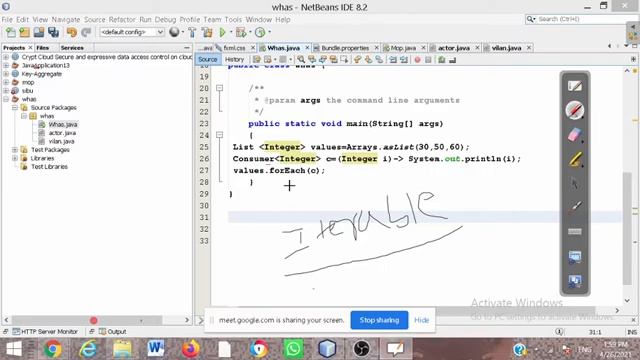Screen dimensions: 640x360
Task: Switch to the actor.java tab
Action: pos(453,48)
